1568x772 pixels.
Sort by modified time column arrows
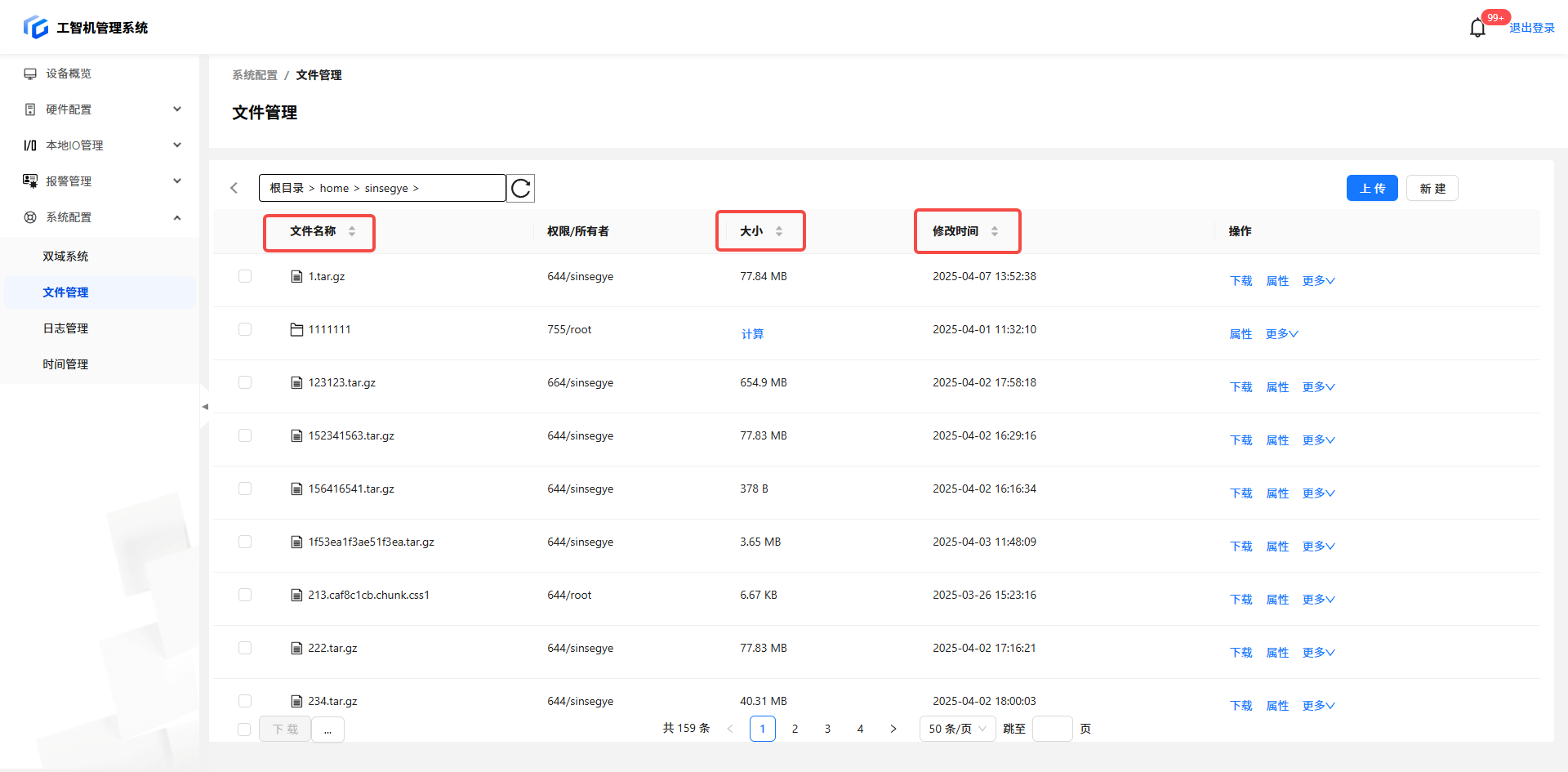[995, 232]
